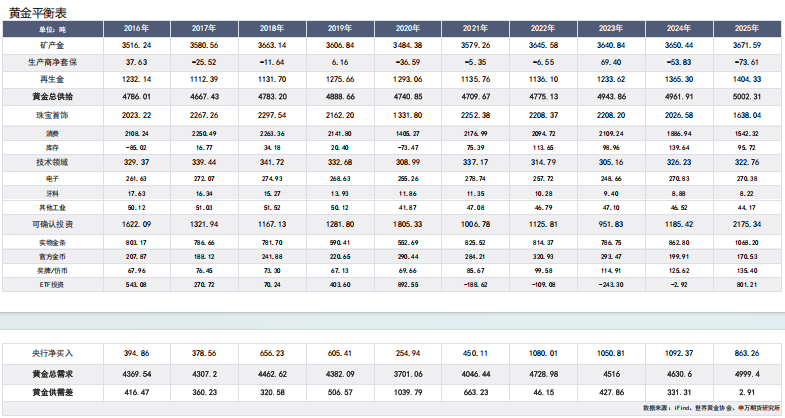Select the 单位: 吨 header cell
Screen dimensions: 785x418
pos(53,29)
